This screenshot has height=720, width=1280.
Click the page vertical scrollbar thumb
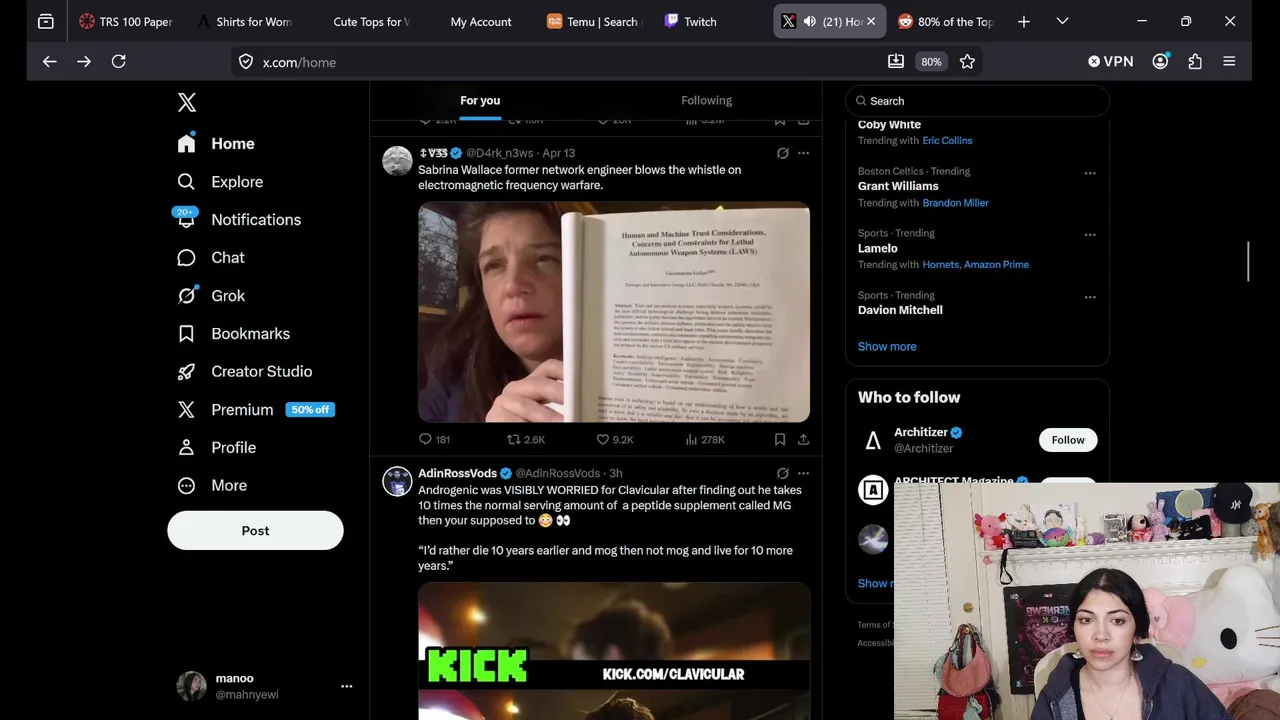1247,261
